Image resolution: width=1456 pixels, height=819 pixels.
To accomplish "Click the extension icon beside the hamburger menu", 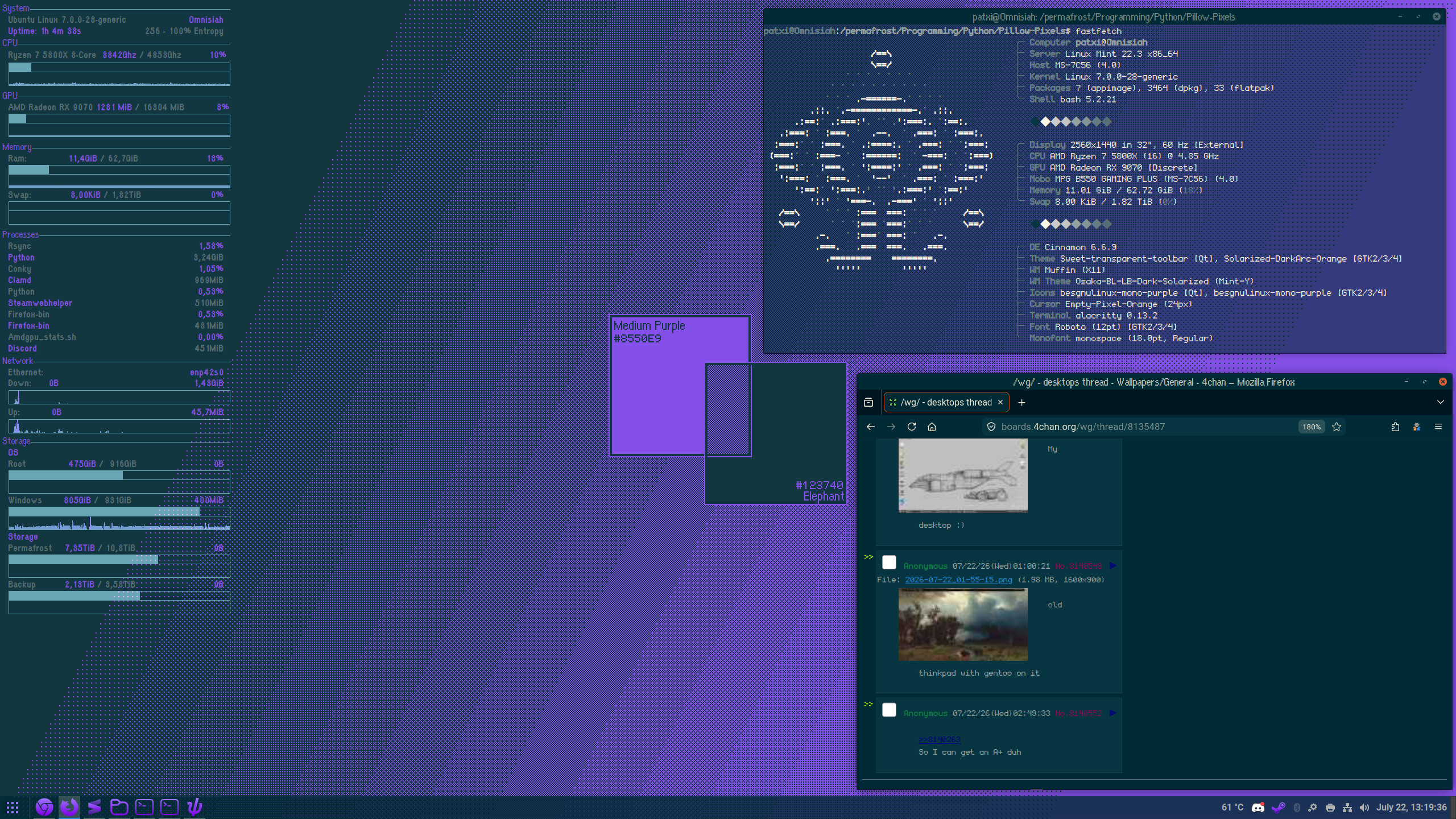I will point(1417,427).
